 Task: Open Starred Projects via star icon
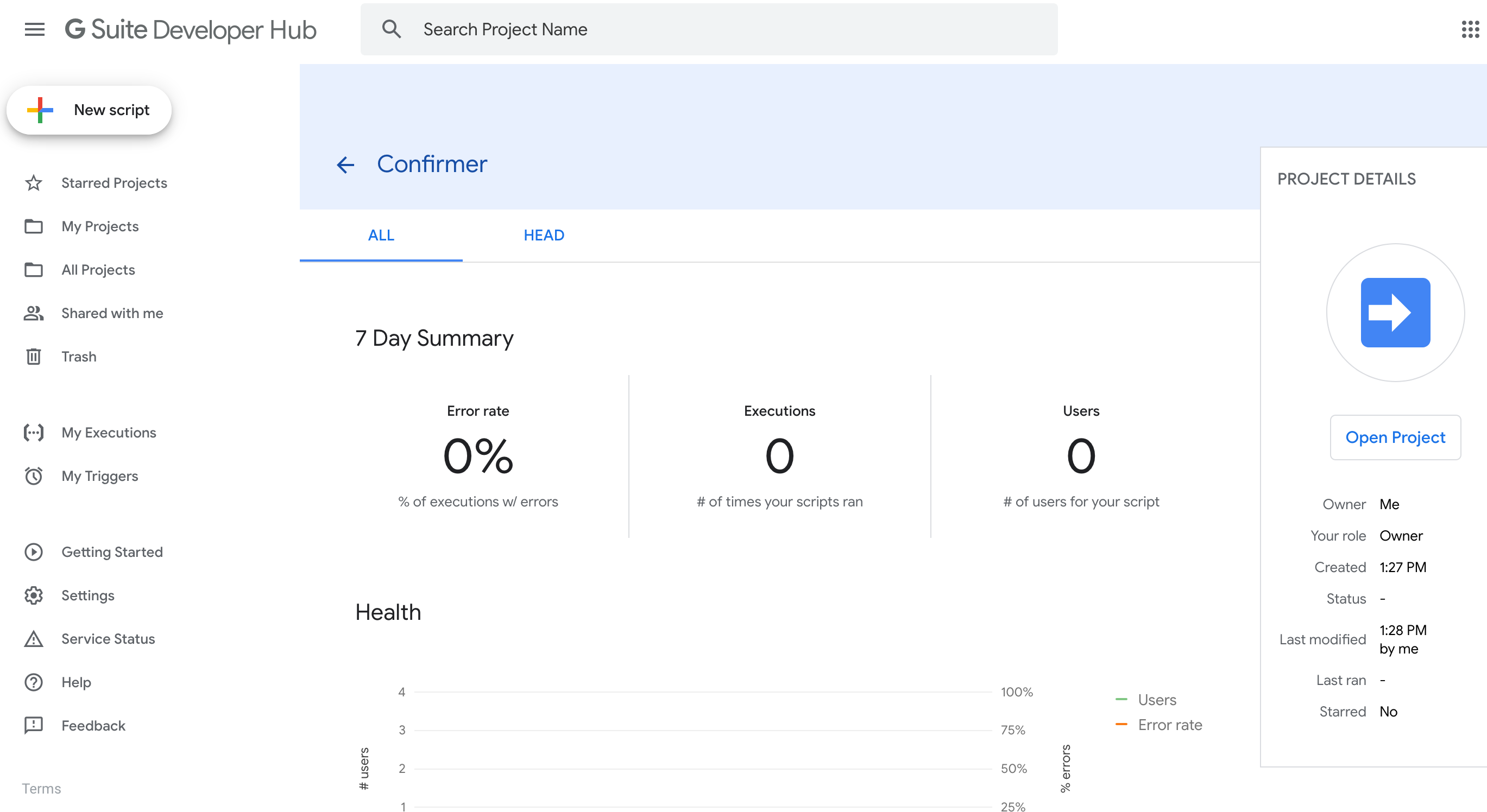tap(34, 183)
